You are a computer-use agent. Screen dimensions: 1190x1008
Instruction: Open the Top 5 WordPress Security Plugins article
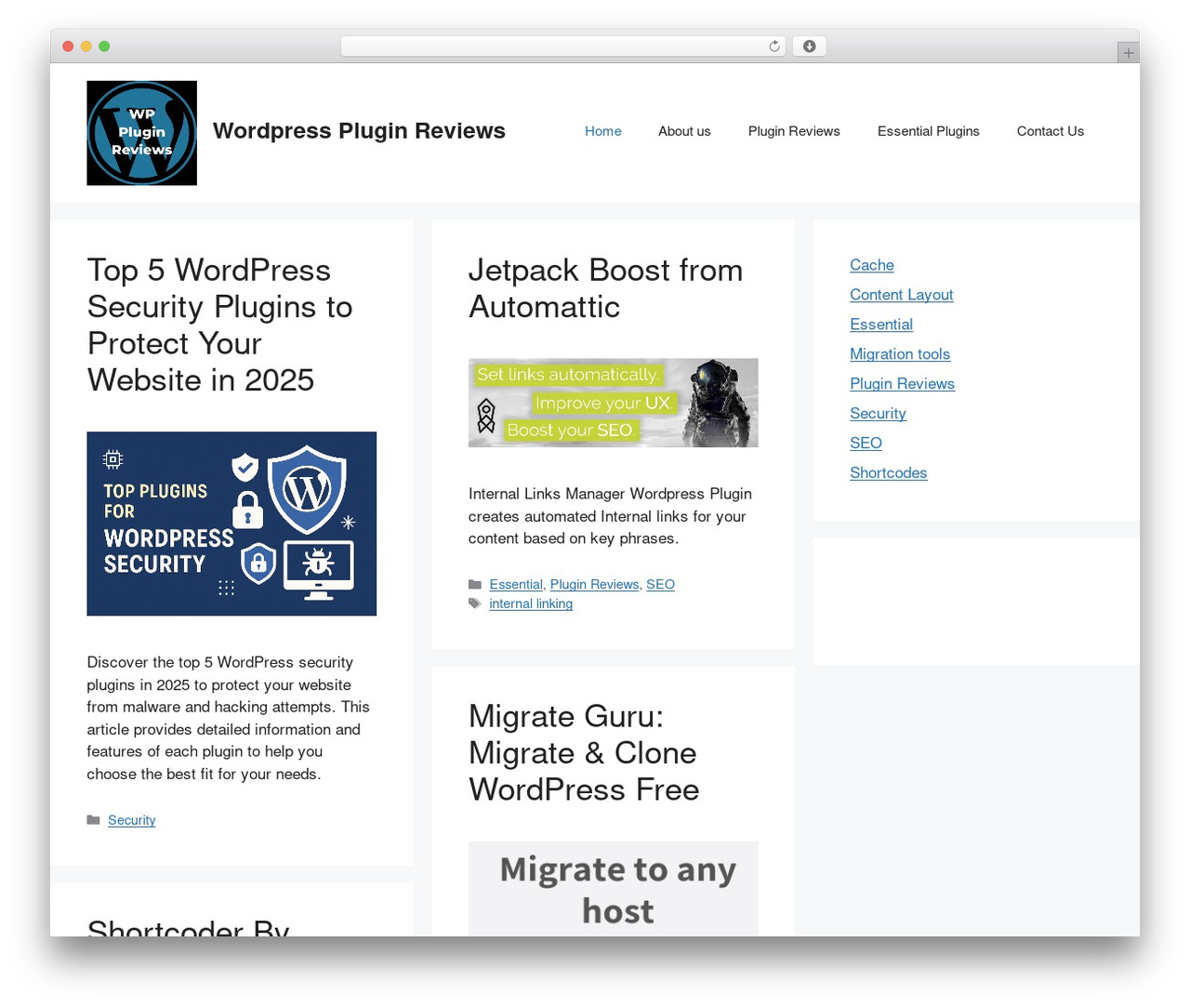pyautogui.click(x=220, y=325)
